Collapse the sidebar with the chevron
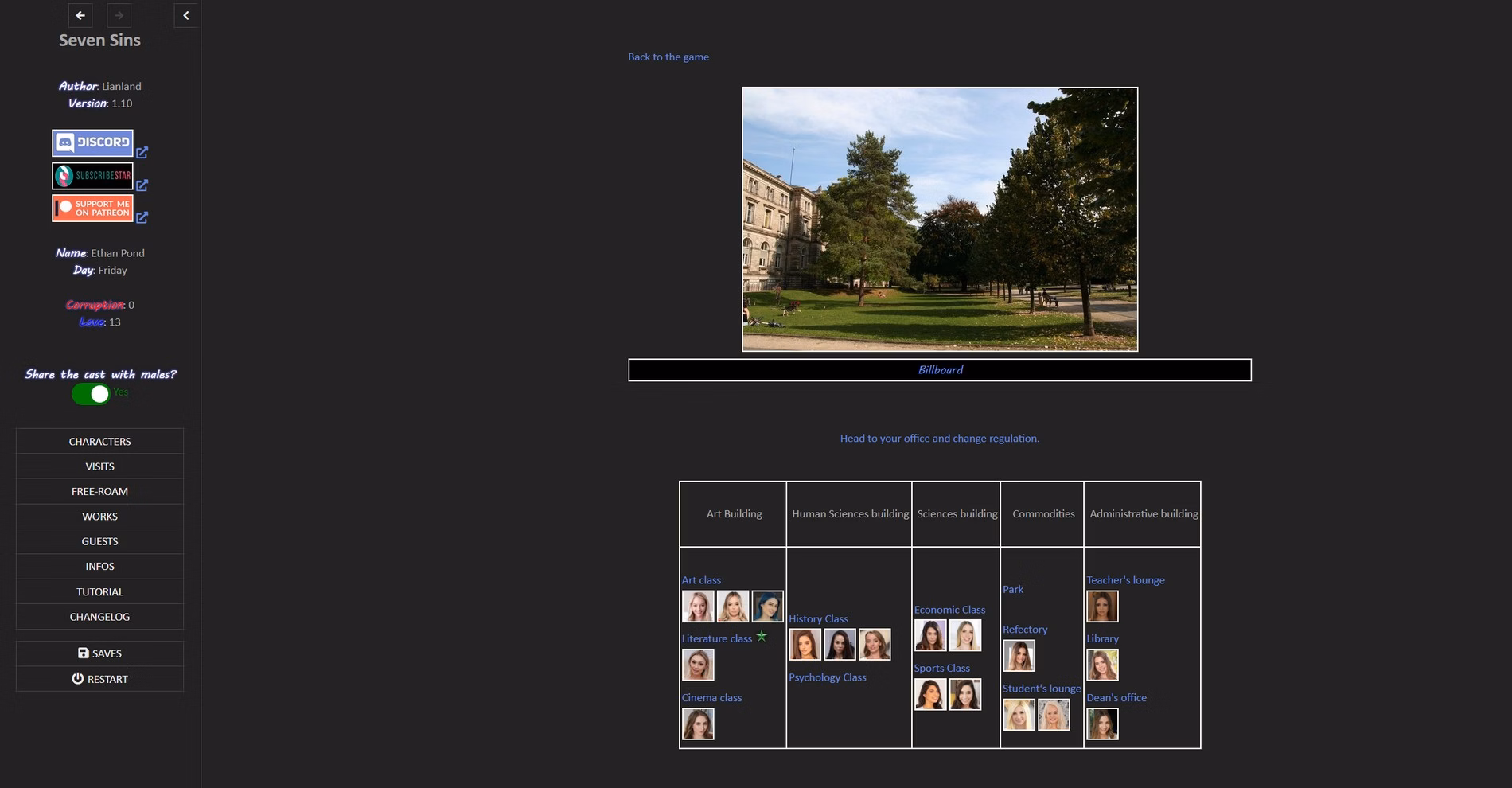Screen dimensions: 1512x788 pos(185,15)
